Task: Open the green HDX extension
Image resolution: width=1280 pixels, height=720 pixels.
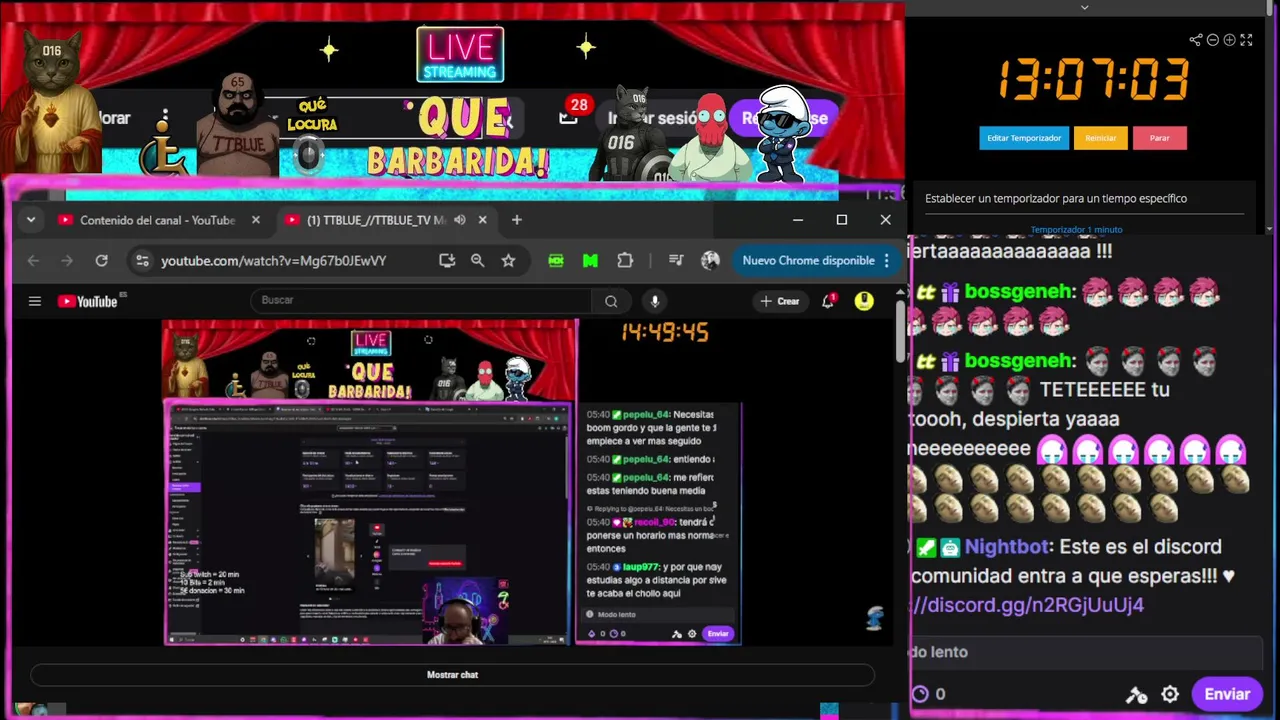Action: tap(556, 260)
